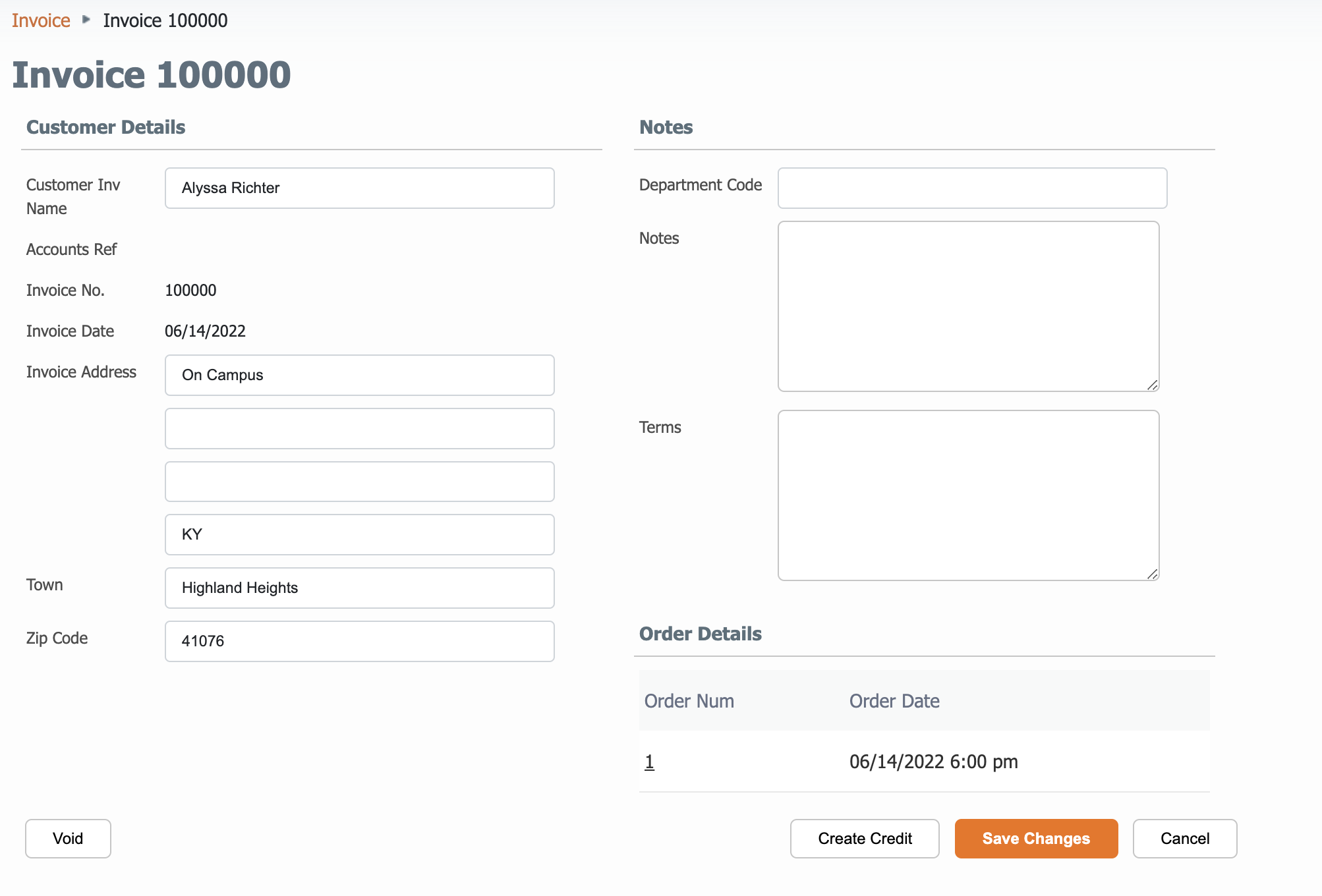Edit the Town field Highland Heights
Screen dimensions: 1322x896
pos(360,588)
